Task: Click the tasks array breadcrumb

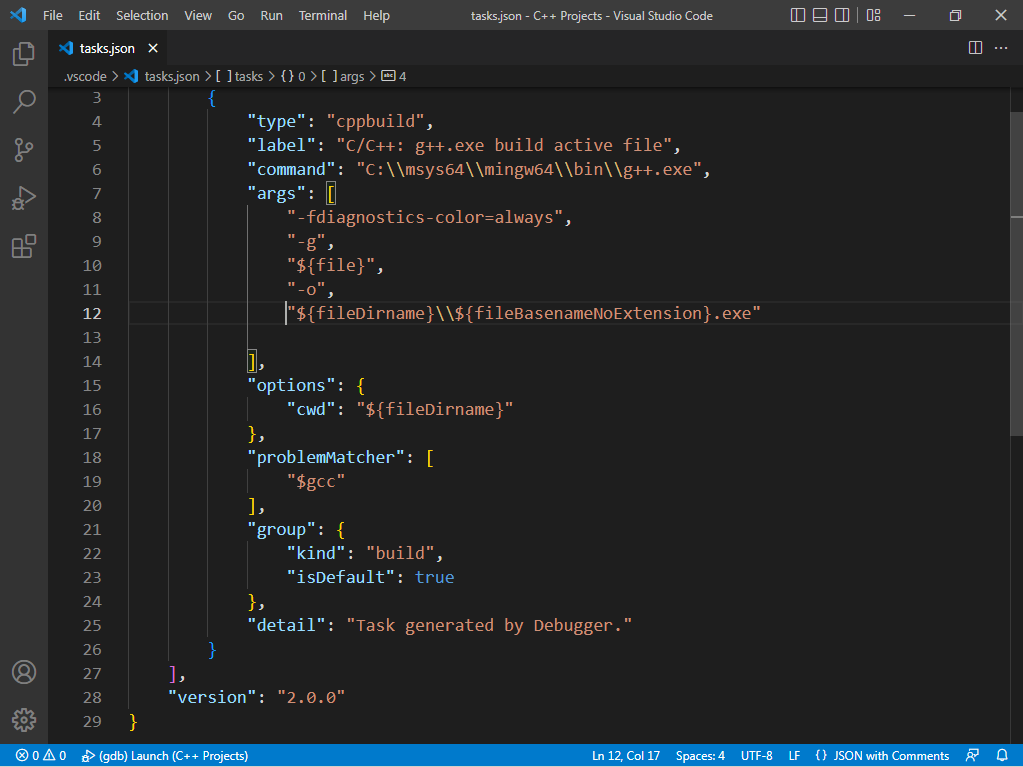Action: click(x=239, y=76)
